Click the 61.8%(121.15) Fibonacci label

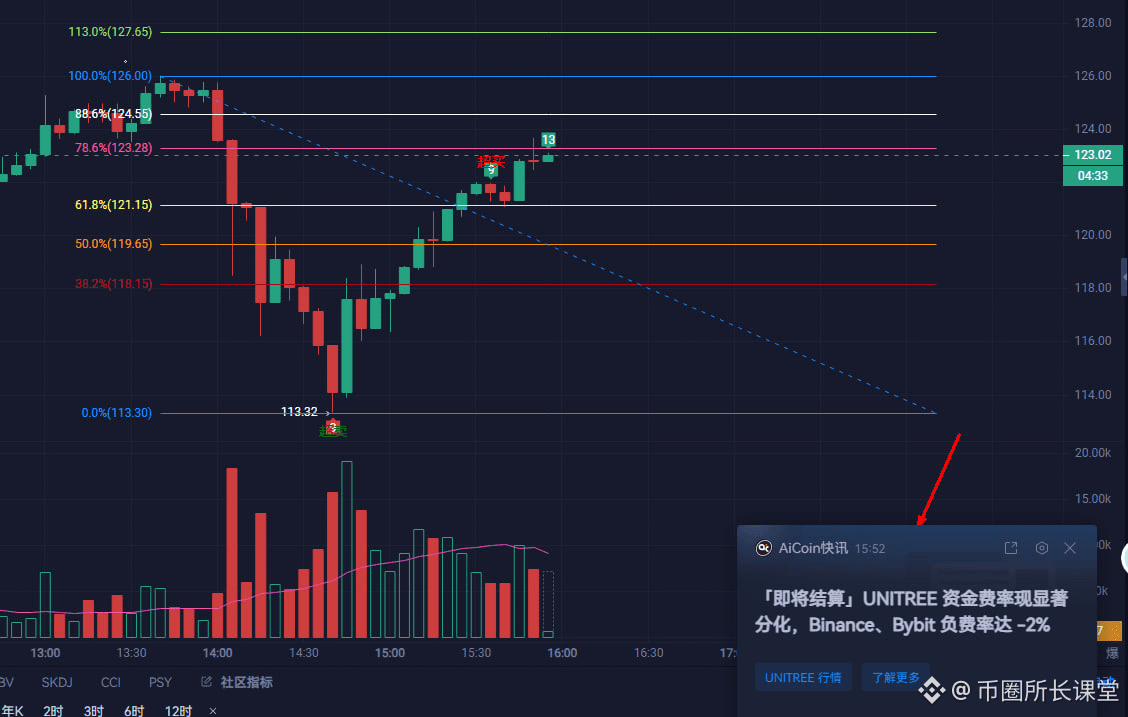[x=114, y=205]
